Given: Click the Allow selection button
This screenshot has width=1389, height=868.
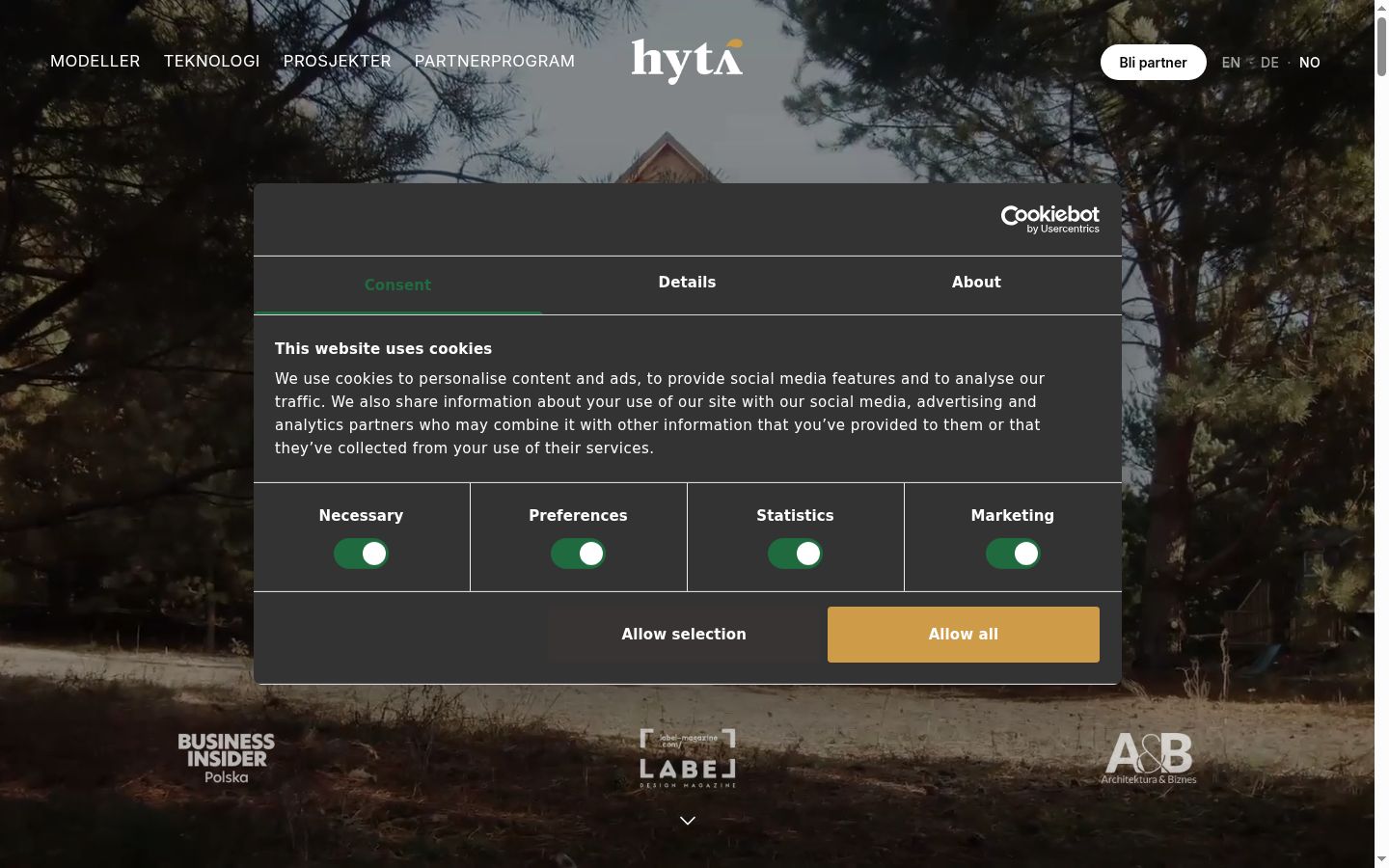Looking at the screenshot, I should click(684, 635).
